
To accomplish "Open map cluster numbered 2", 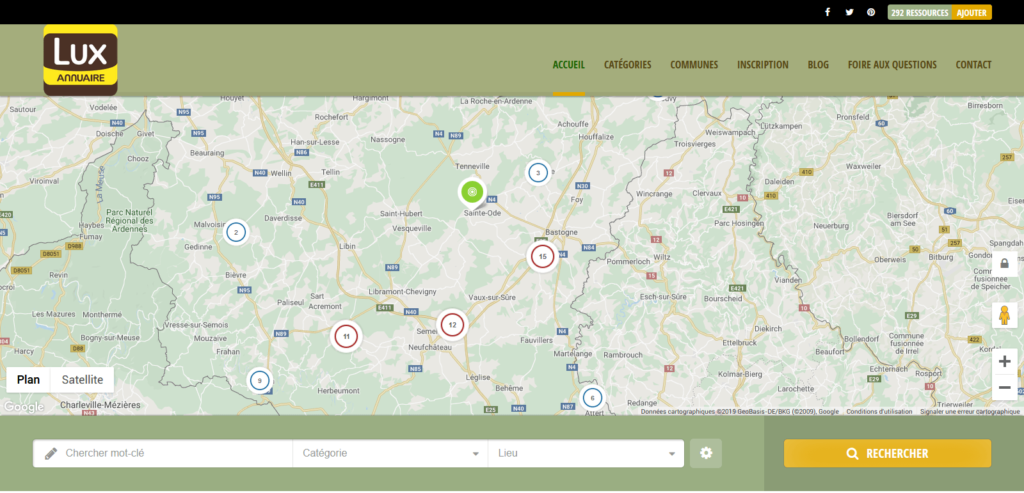I will [236, 232].
